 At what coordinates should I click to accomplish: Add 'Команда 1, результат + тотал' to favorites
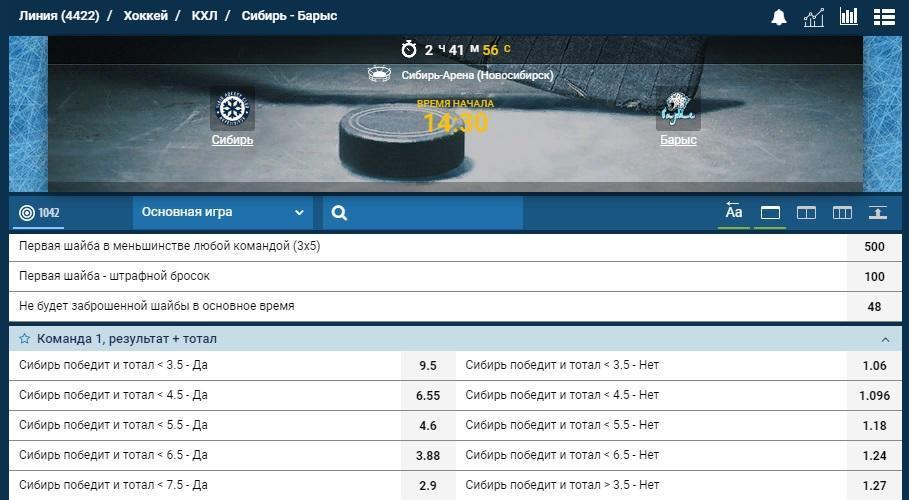25,339
